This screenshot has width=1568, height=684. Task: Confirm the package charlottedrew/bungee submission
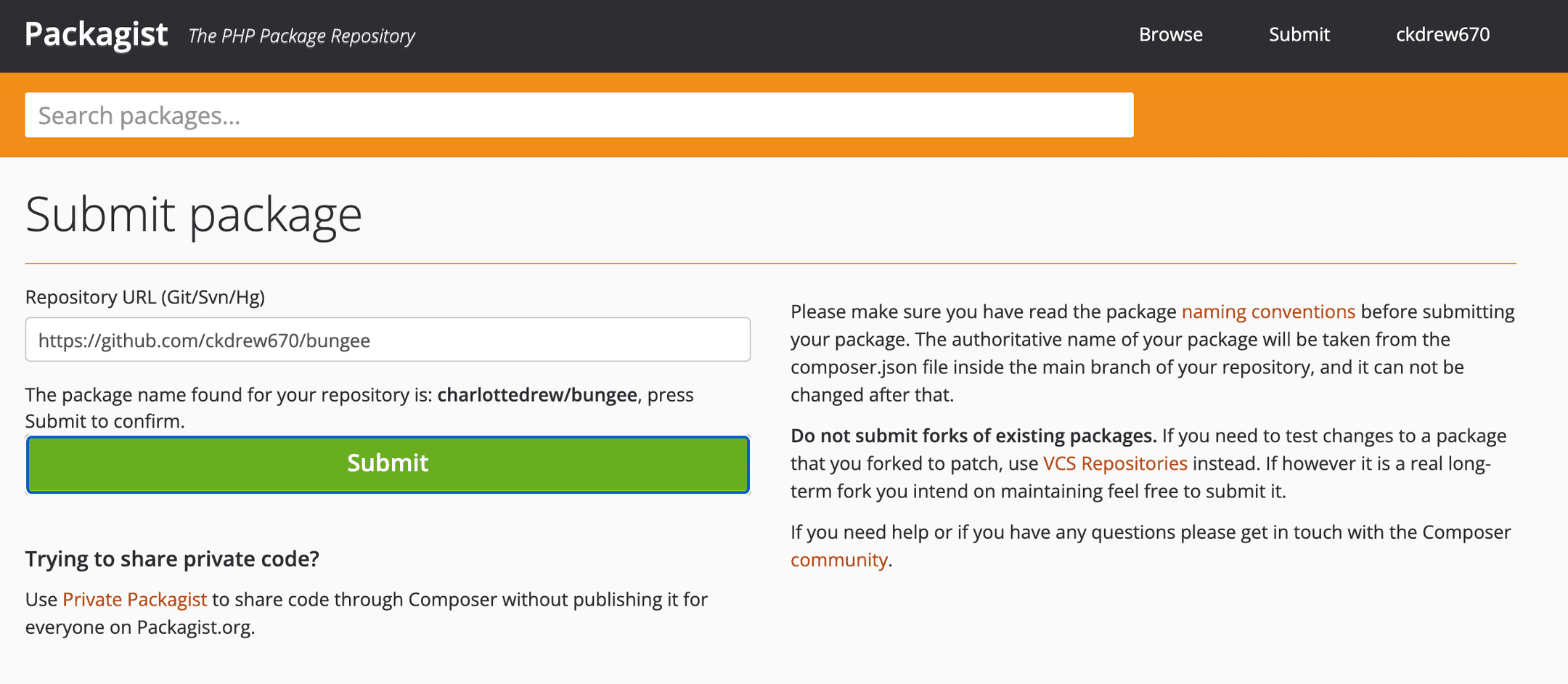point(387,464)
